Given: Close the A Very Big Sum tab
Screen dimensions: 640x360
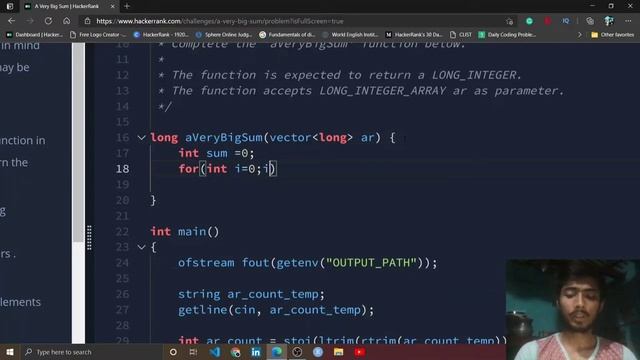Looking at the screenshot, I should 113,6.
